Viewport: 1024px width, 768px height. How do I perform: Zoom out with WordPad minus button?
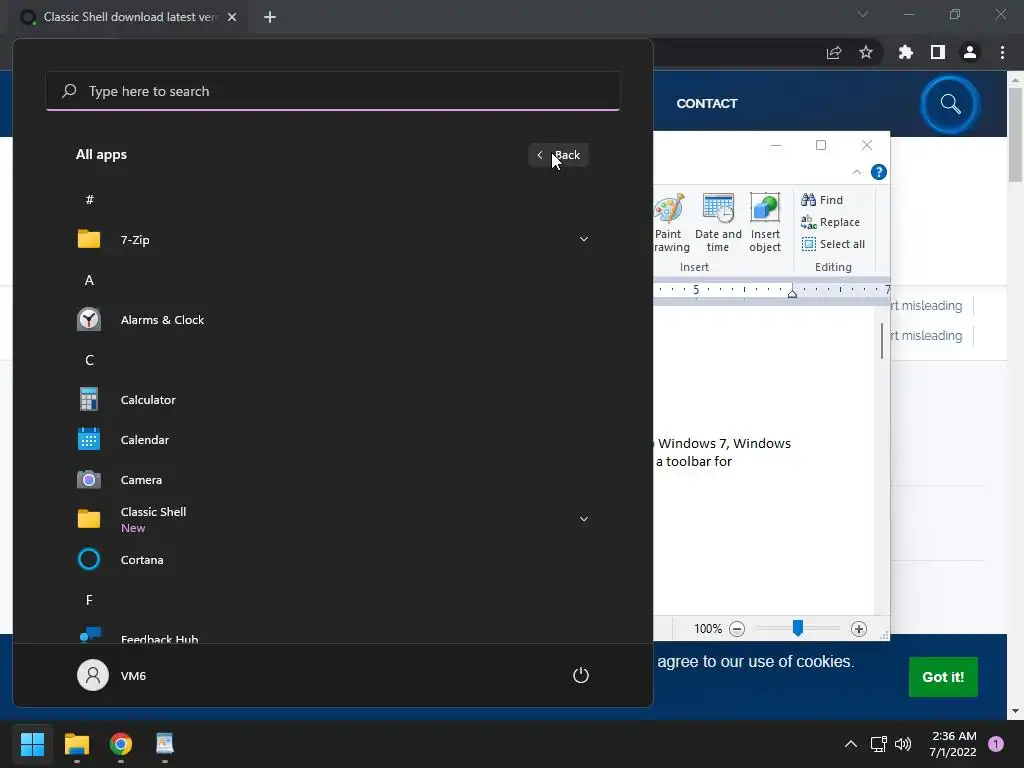(737, 629)
